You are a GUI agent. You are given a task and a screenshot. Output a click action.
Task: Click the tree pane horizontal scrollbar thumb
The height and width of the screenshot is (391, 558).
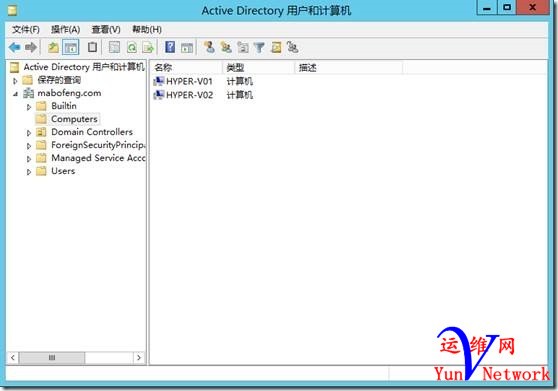tap(52, 358)
